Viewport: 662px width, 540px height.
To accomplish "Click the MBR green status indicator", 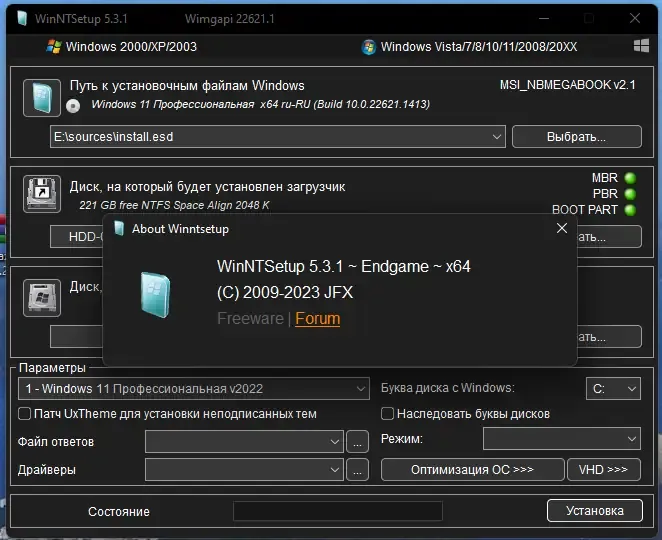I will pyautogui.click(x=630, y=178).
